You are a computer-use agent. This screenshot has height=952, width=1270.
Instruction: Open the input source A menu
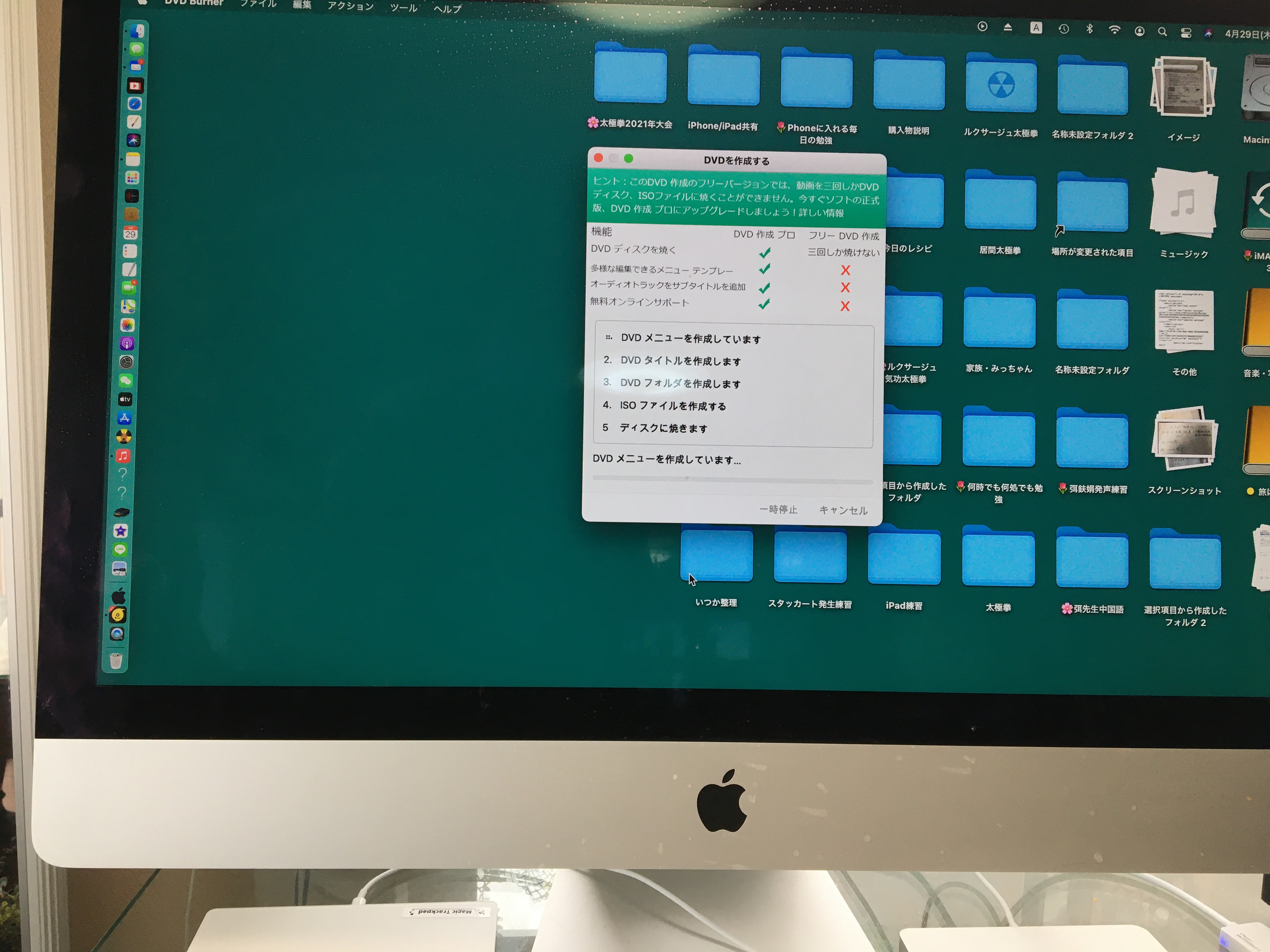click(x=1036, y=27)
